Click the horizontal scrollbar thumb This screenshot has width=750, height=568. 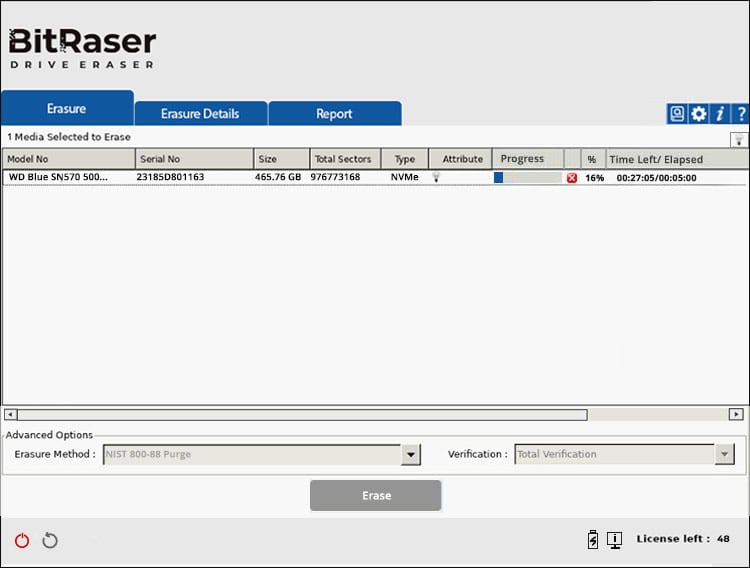302,414
